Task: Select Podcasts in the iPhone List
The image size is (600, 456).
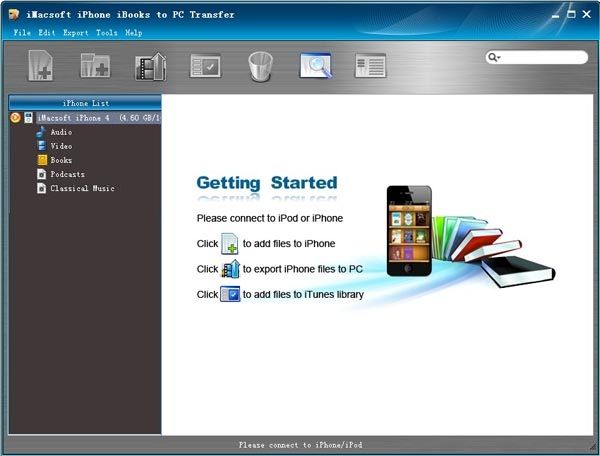Action: 67,174
